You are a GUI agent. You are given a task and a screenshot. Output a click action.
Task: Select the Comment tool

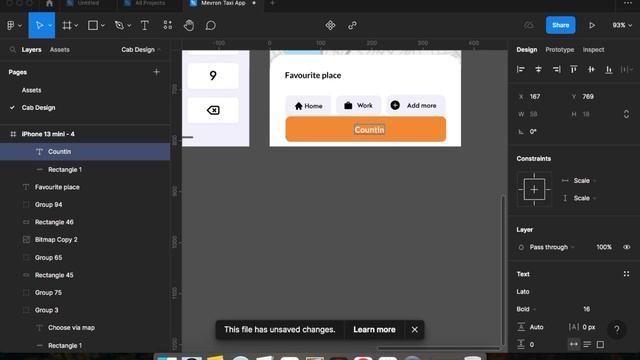point(211,25)
